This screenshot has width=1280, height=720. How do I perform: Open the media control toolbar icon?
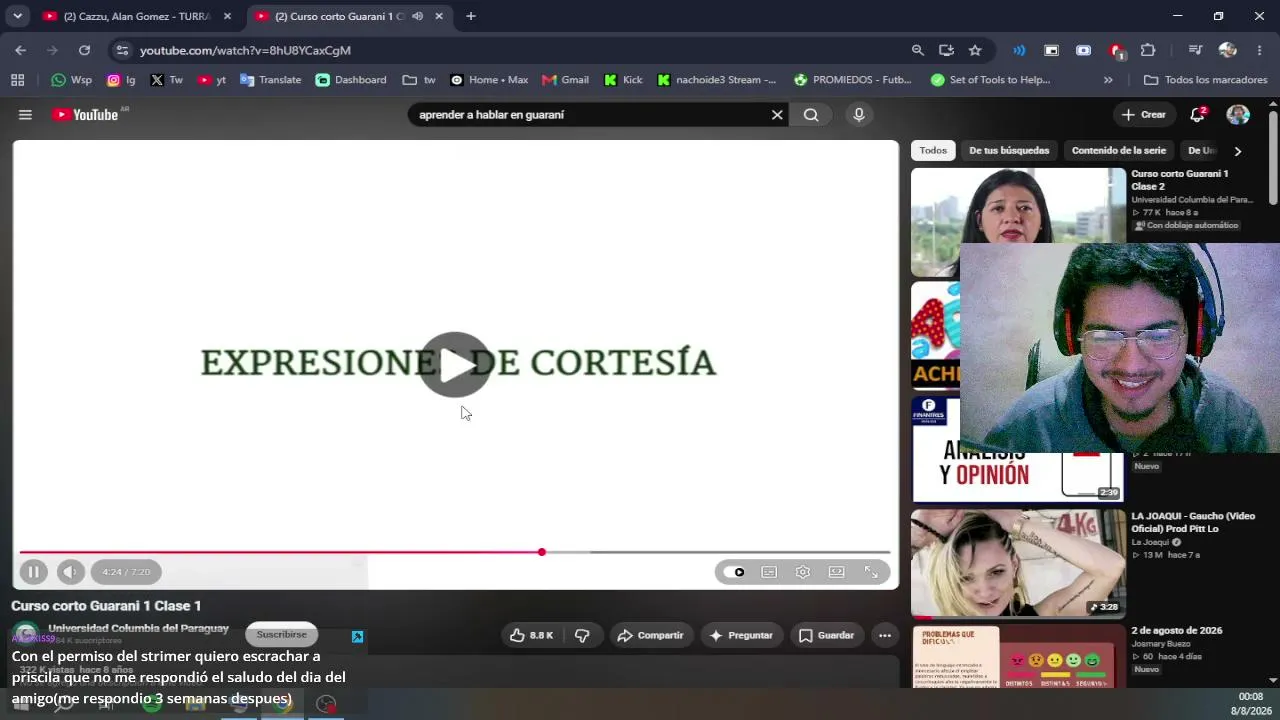click(x=1195, y=50)
